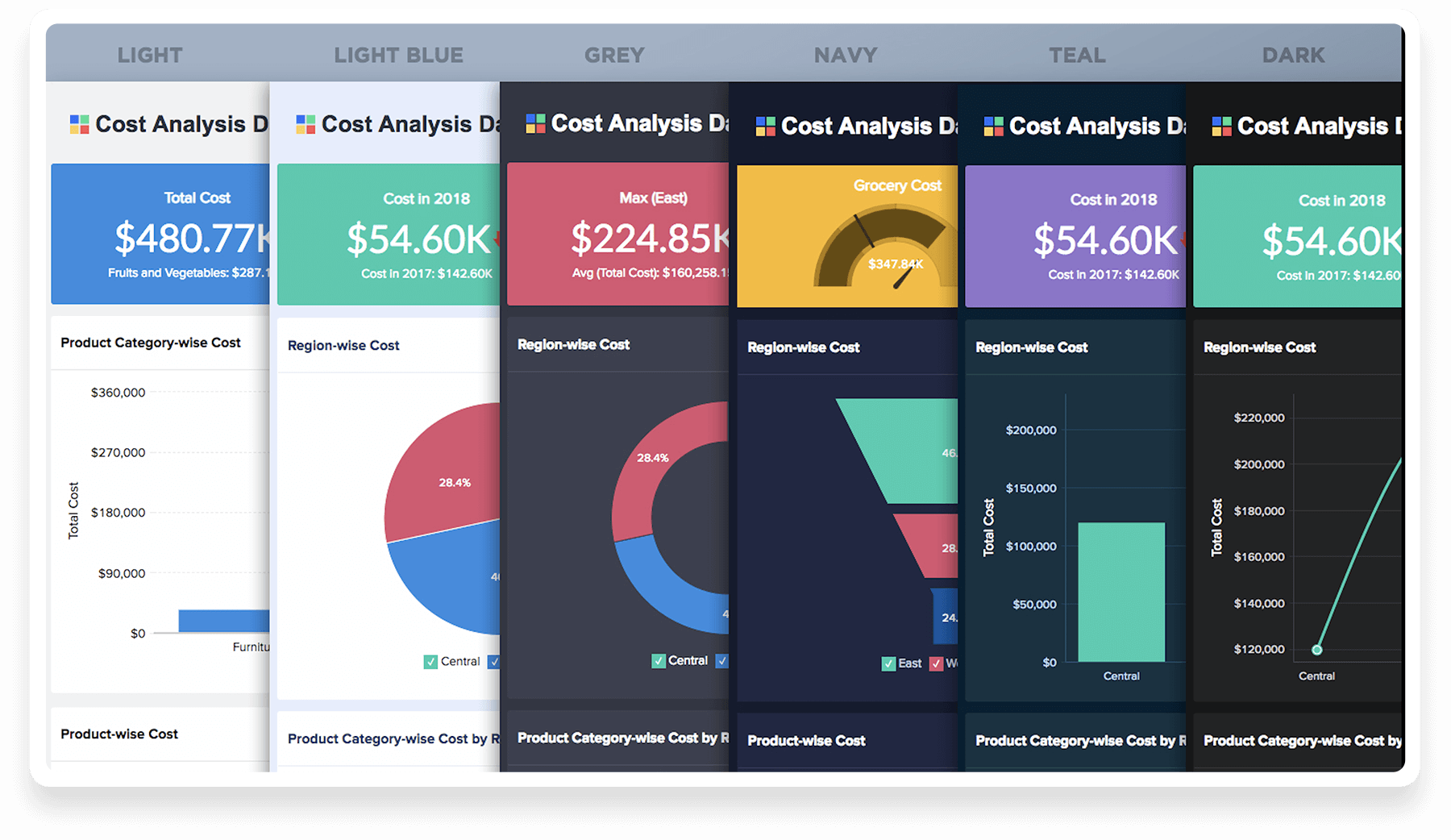Switch to the LIGHT BLUE theme tab

click(398, 55)
